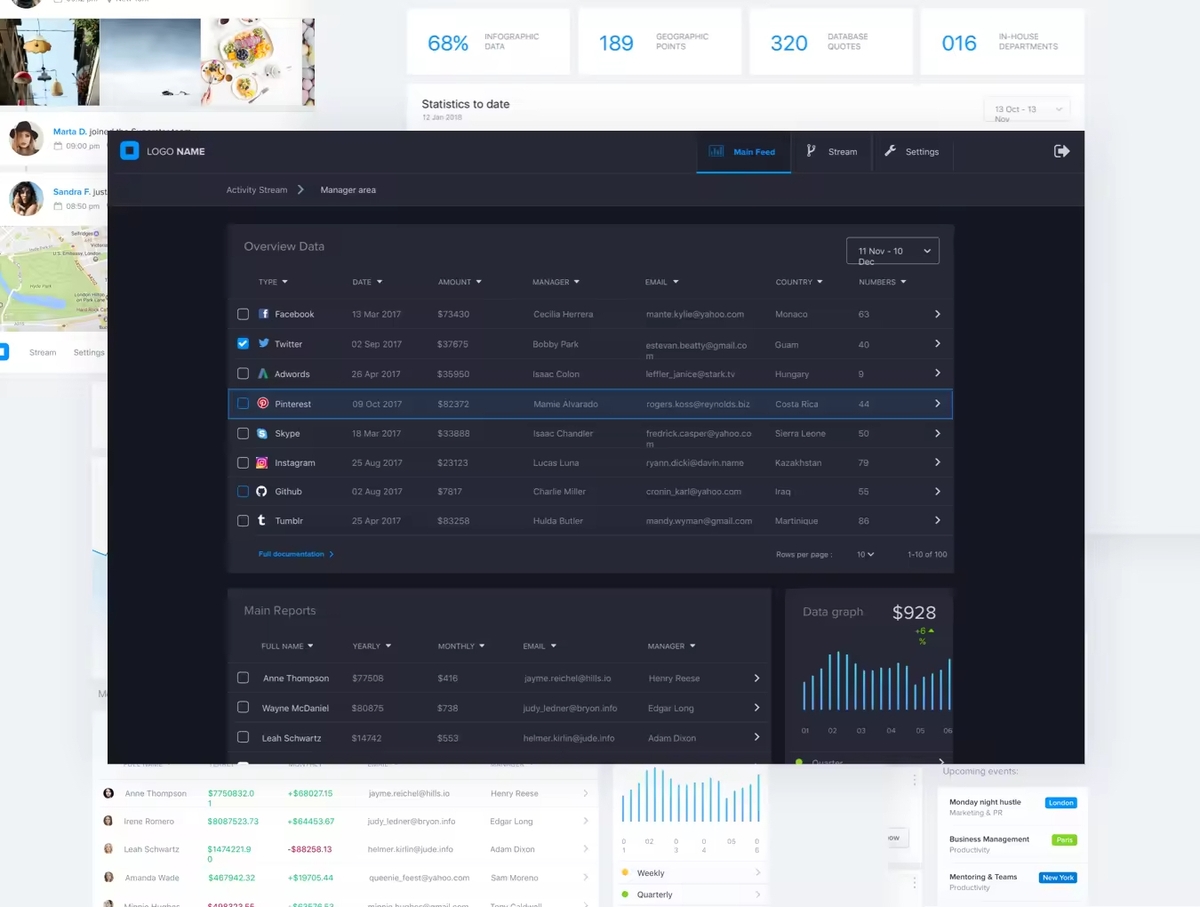
Task: Click the Skype icon in table
Action: point(262,434)
